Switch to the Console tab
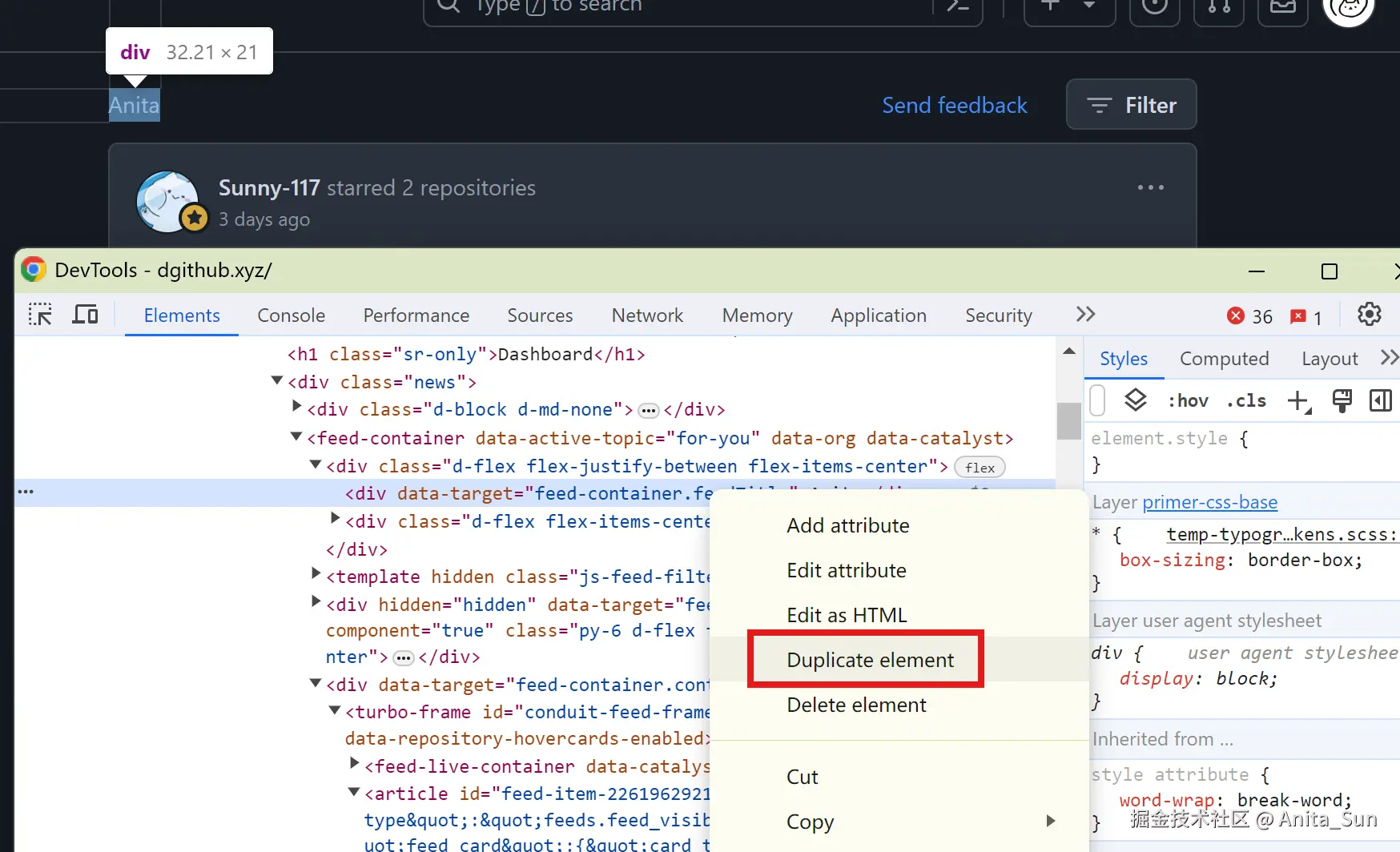This screenshot has height=852, width=1400. coord(291,315)
